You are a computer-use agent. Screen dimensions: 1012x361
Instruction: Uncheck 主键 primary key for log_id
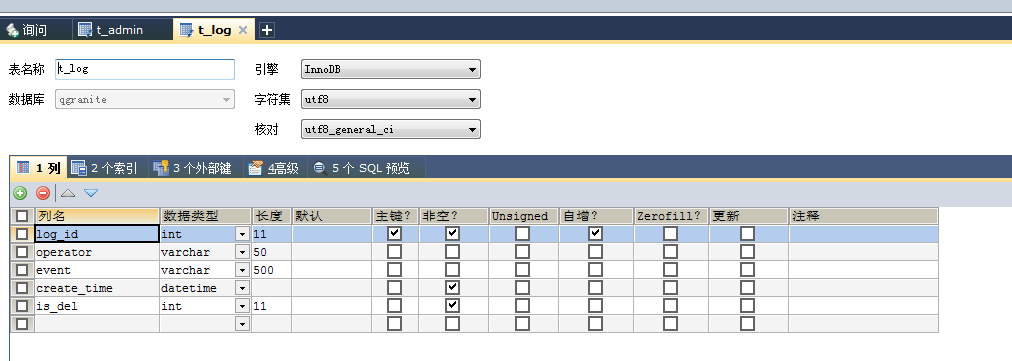(x=394, y=233)
